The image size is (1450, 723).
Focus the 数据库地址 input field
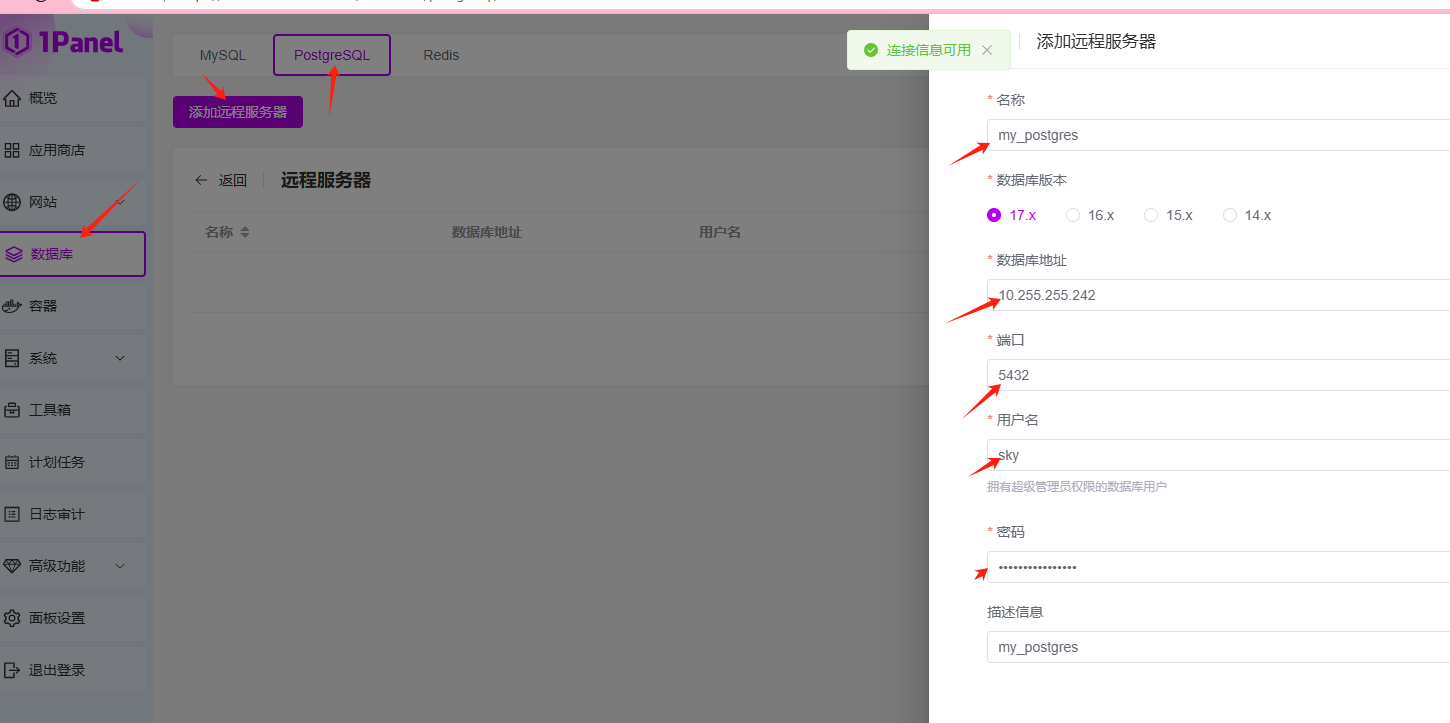click(1218, 295)
